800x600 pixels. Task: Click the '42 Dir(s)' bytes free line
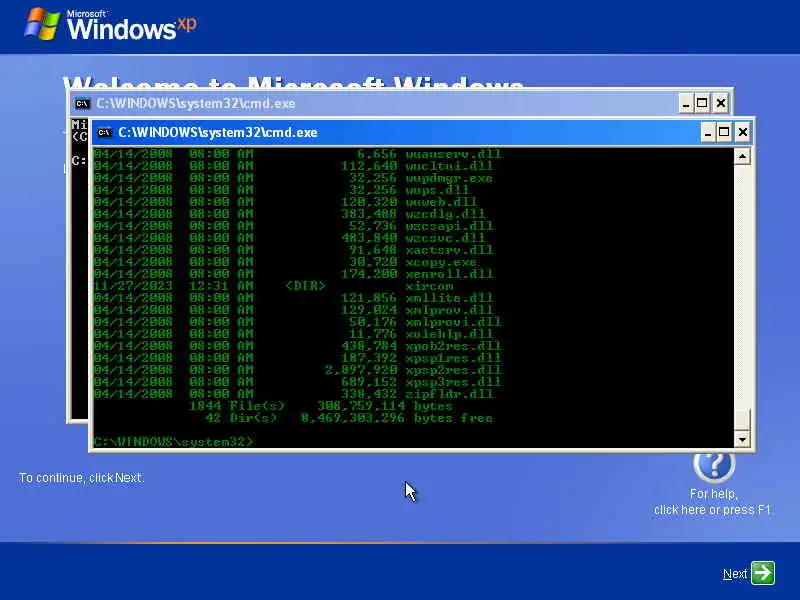pos(349,418)
